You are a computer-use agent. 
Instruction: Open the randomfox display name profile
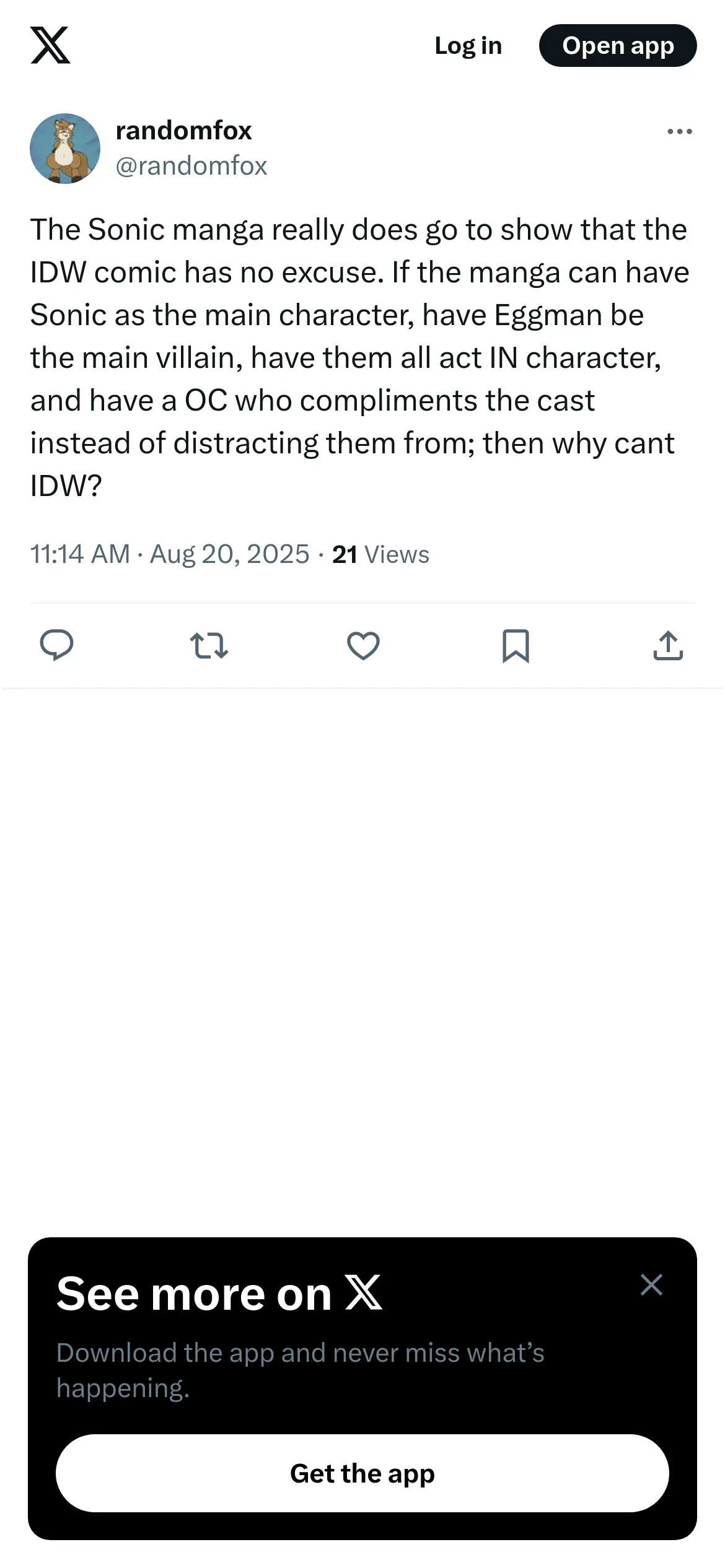(x=184, y=131)
